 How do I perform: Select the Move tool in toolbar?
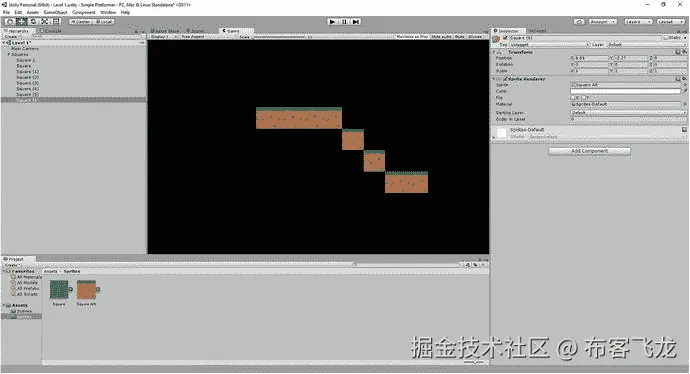21,21
